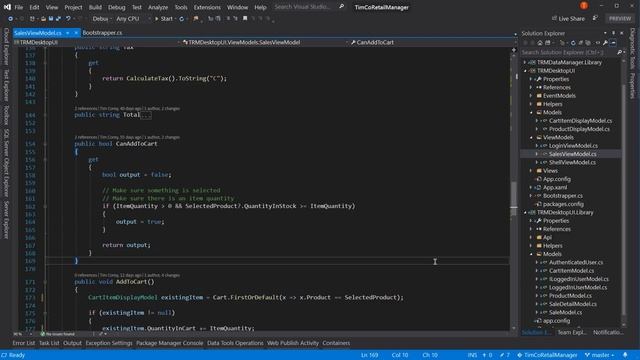This screenshot has width=640, height=360.
Task: Click the Solution Explorer refresh icon
Action: click(573, 43)
